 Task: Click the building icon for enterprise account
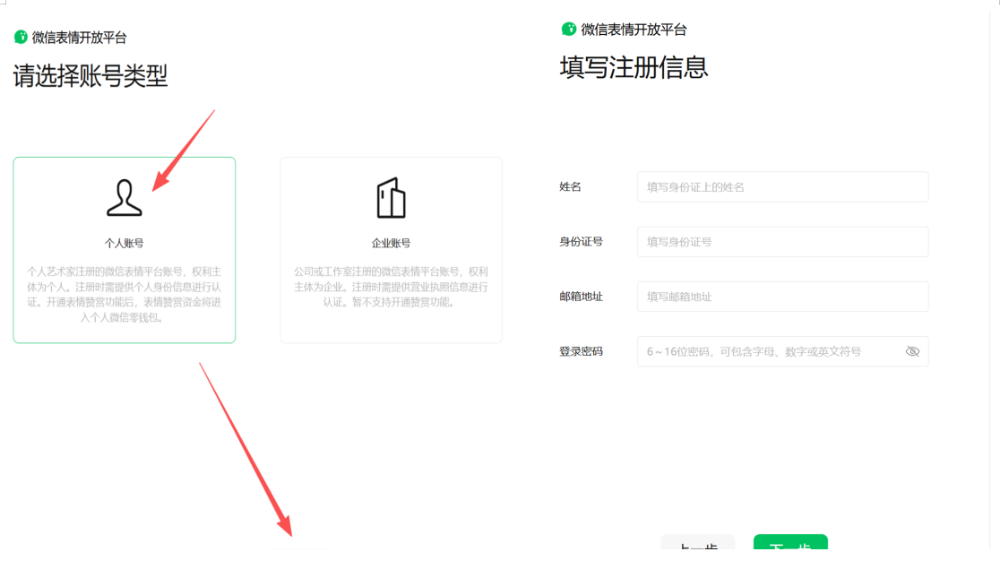[391, 198]
